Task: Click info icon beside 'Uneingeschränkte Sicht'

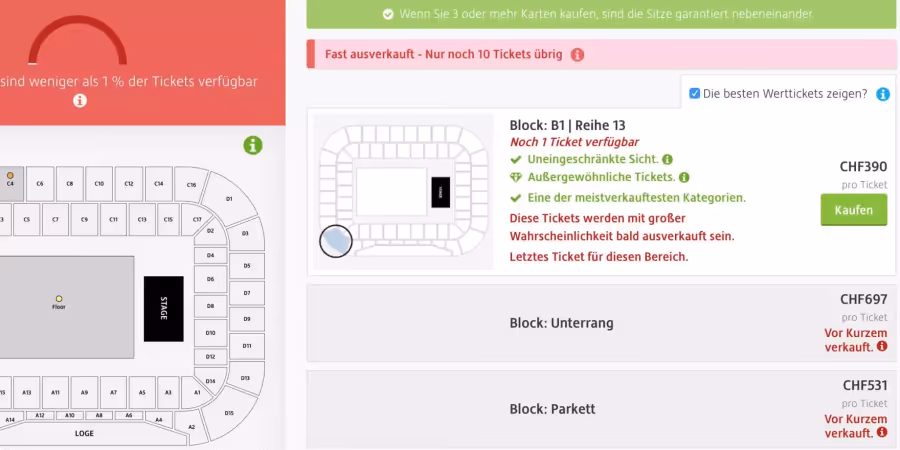Action: point(667,160)
